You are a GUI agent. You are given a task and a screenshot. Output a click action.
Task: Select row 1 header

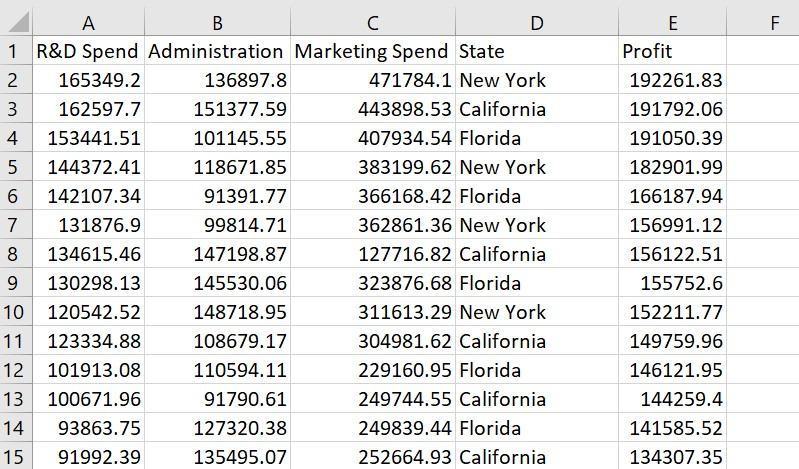(x=16, y=50)
